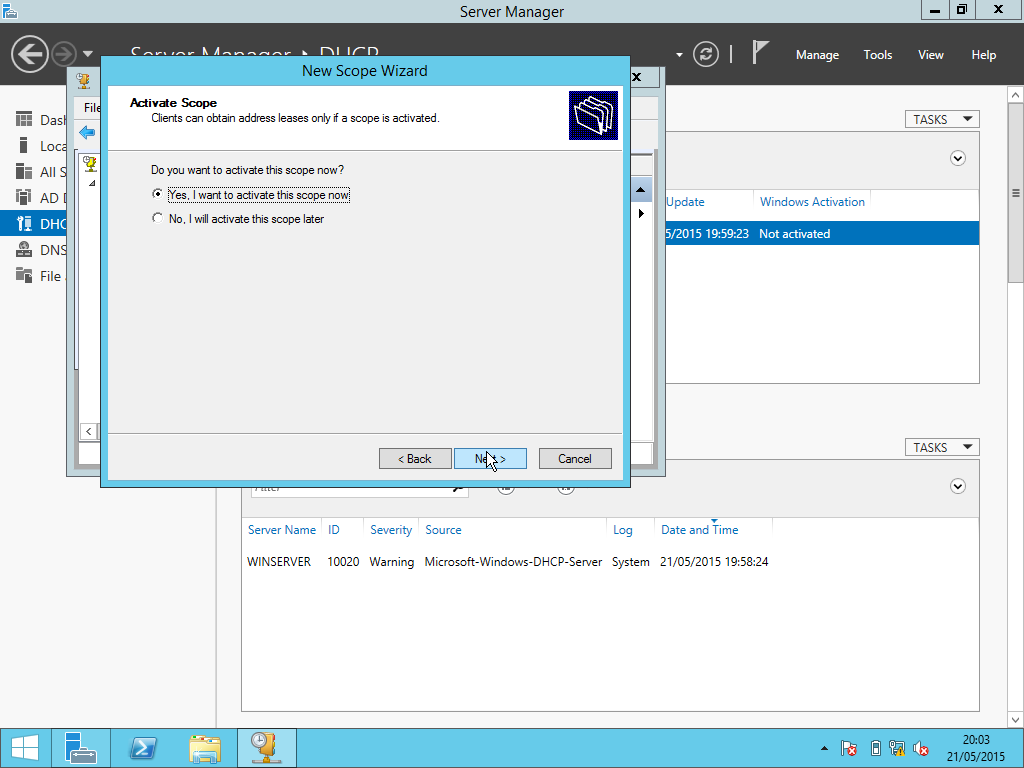
Task: Open the View menu
Action: (931, 55)
